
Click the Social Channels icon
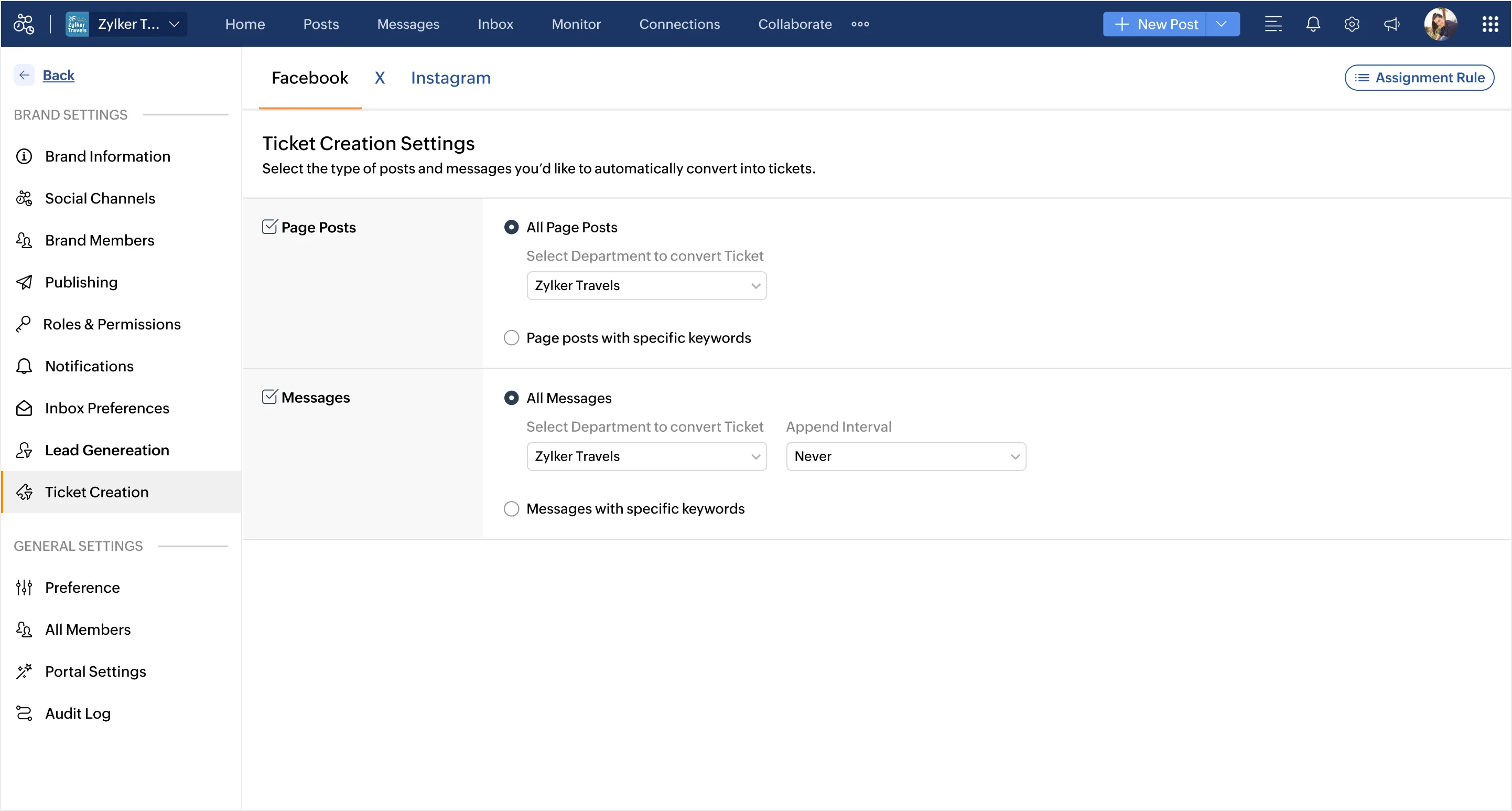24,198
